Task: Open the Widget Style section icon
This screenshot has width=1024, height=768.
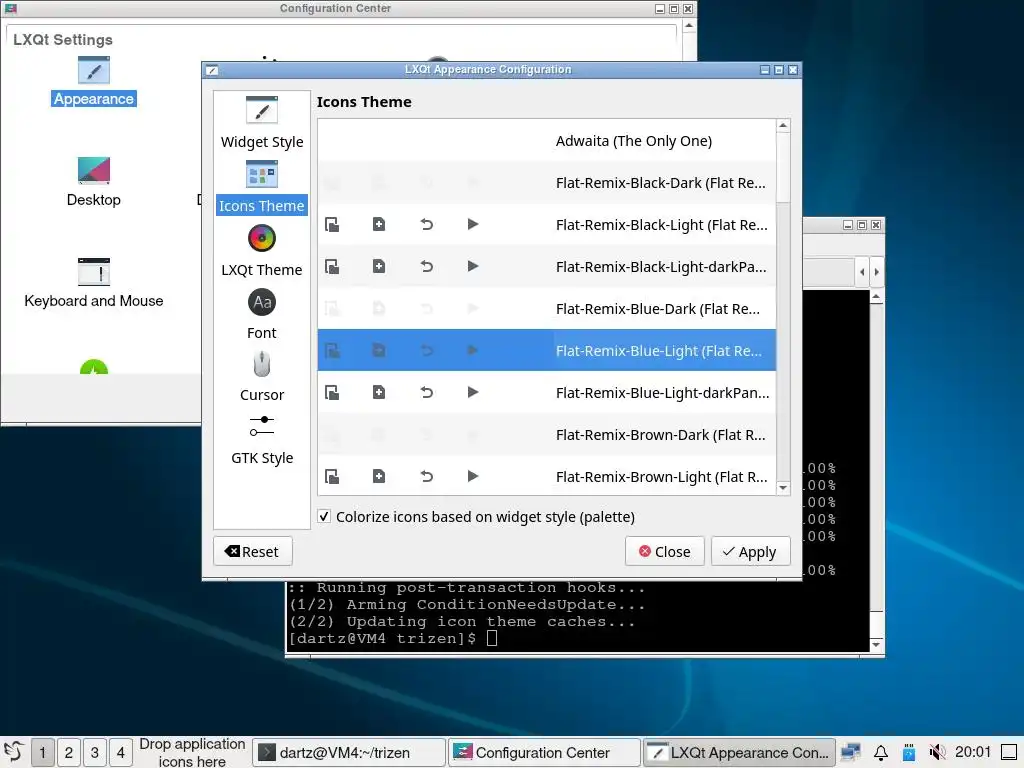Action: pyautogui.click(x=262, y=110)
